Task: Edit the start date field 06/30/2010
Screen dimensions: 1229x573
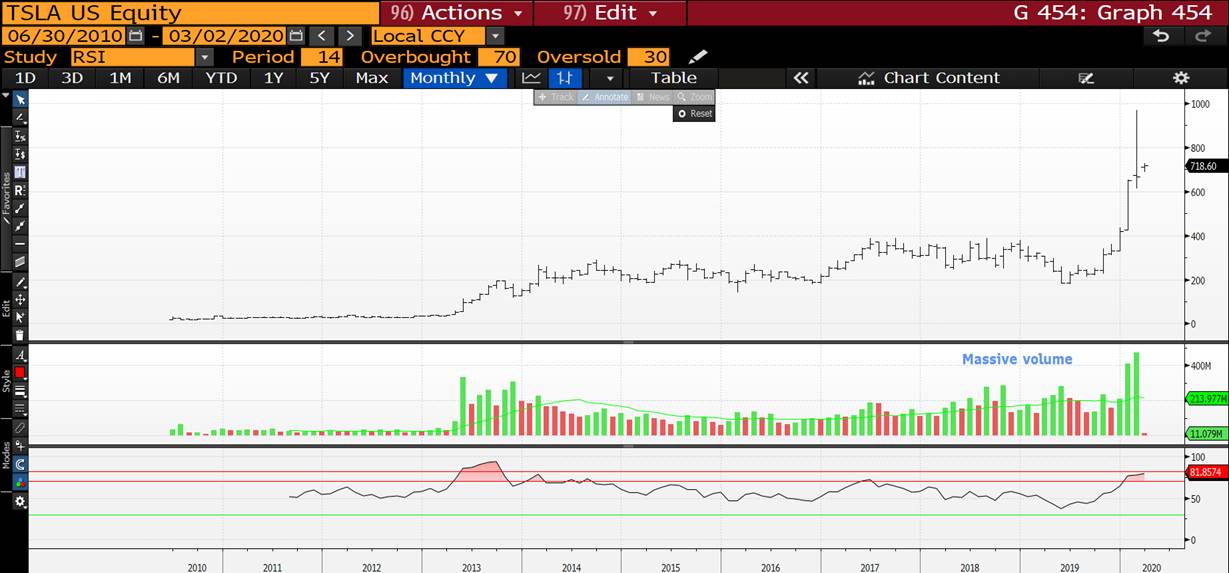Action: [x=64, y=36]
